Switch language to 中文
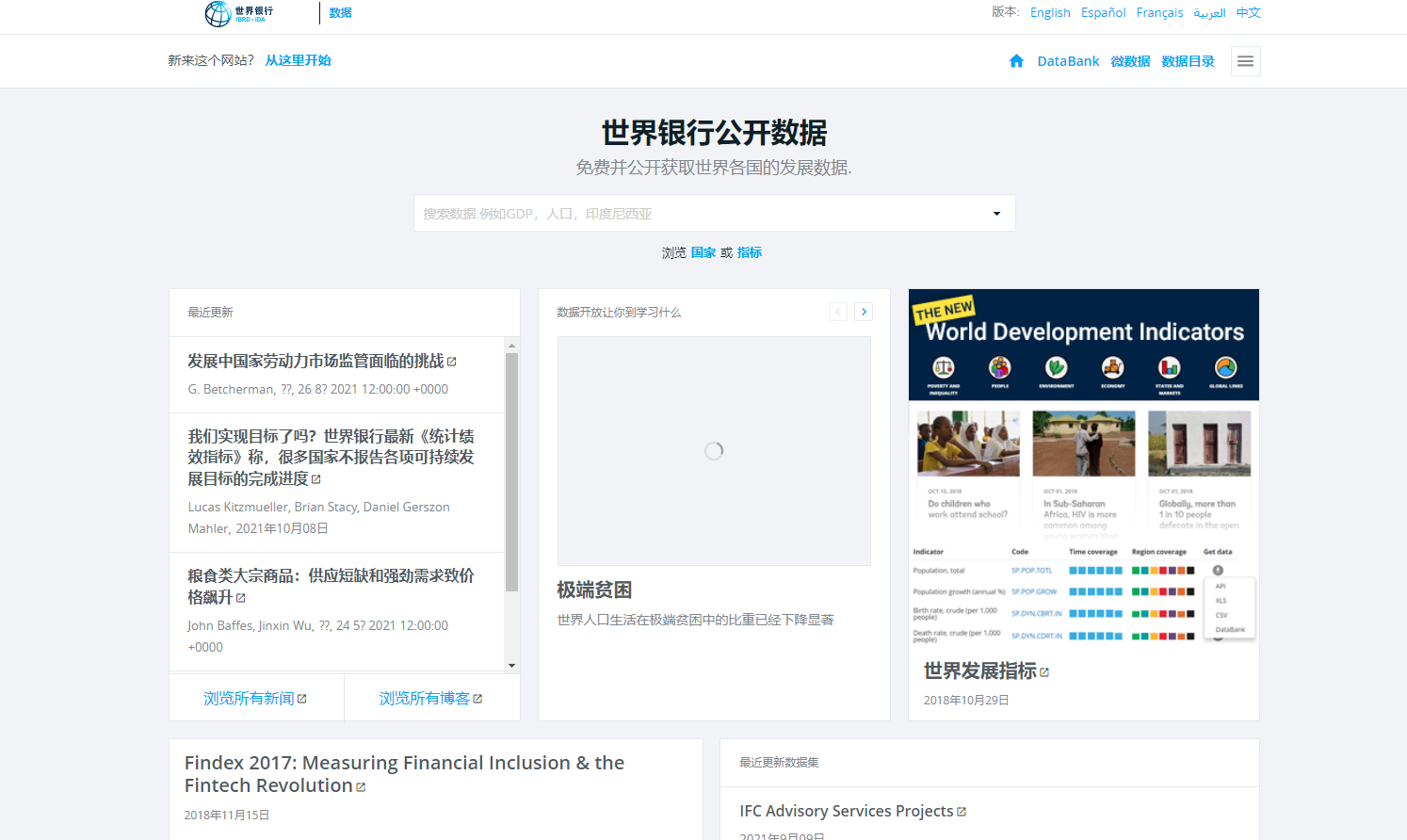 (x=1249, y=12)
